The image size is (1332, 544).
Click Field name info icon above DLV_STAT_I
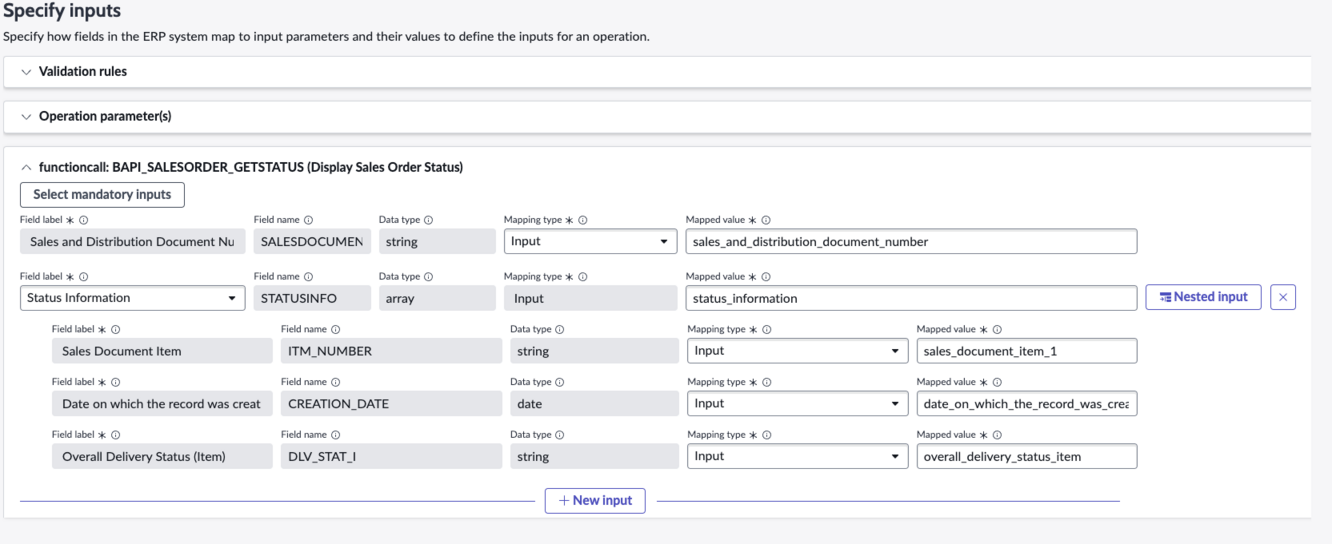click(335, 435)
